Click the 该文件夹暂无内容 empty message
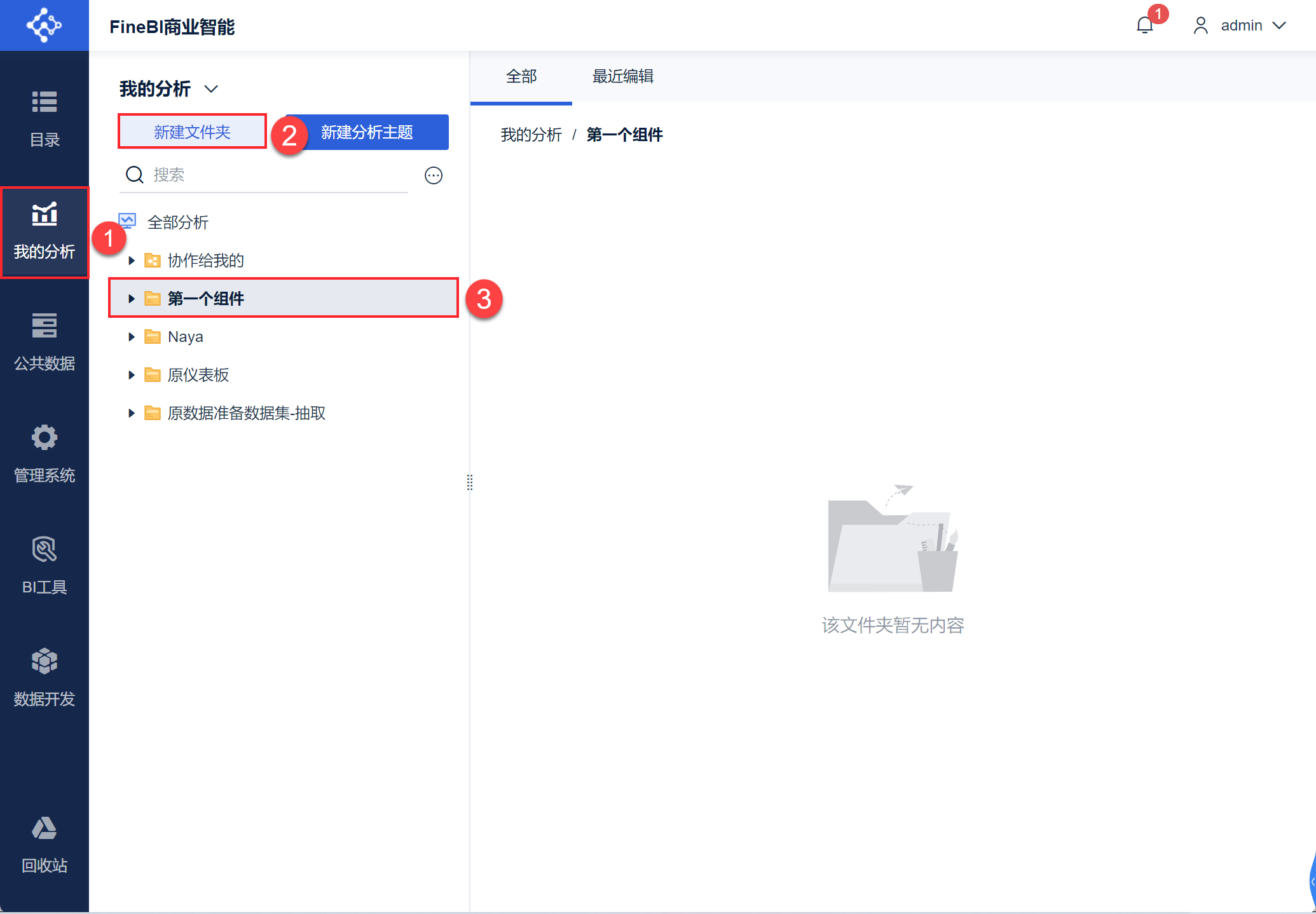Image resolution: width=1316 pixels, height=914 pixels. (x=893, y=625)
